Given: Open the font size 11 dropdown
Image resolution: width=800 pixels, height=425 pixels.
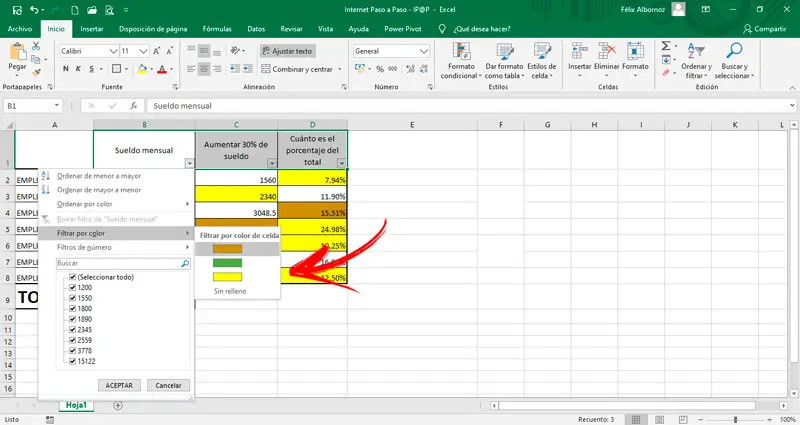Looking at the screenshot, I should [143, 51].
